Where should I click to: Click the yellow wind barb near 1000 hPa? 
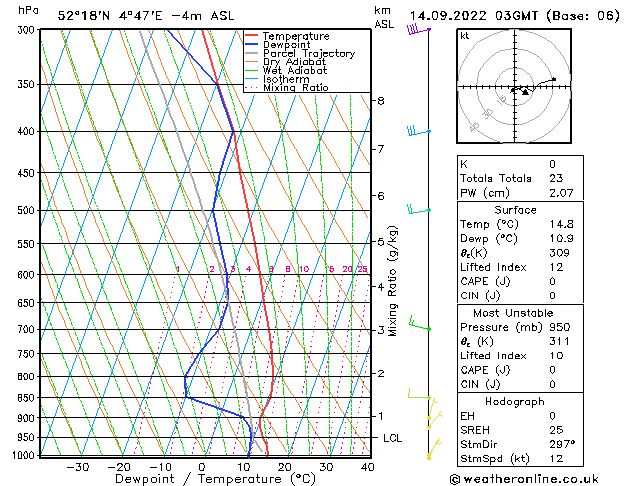433,449
